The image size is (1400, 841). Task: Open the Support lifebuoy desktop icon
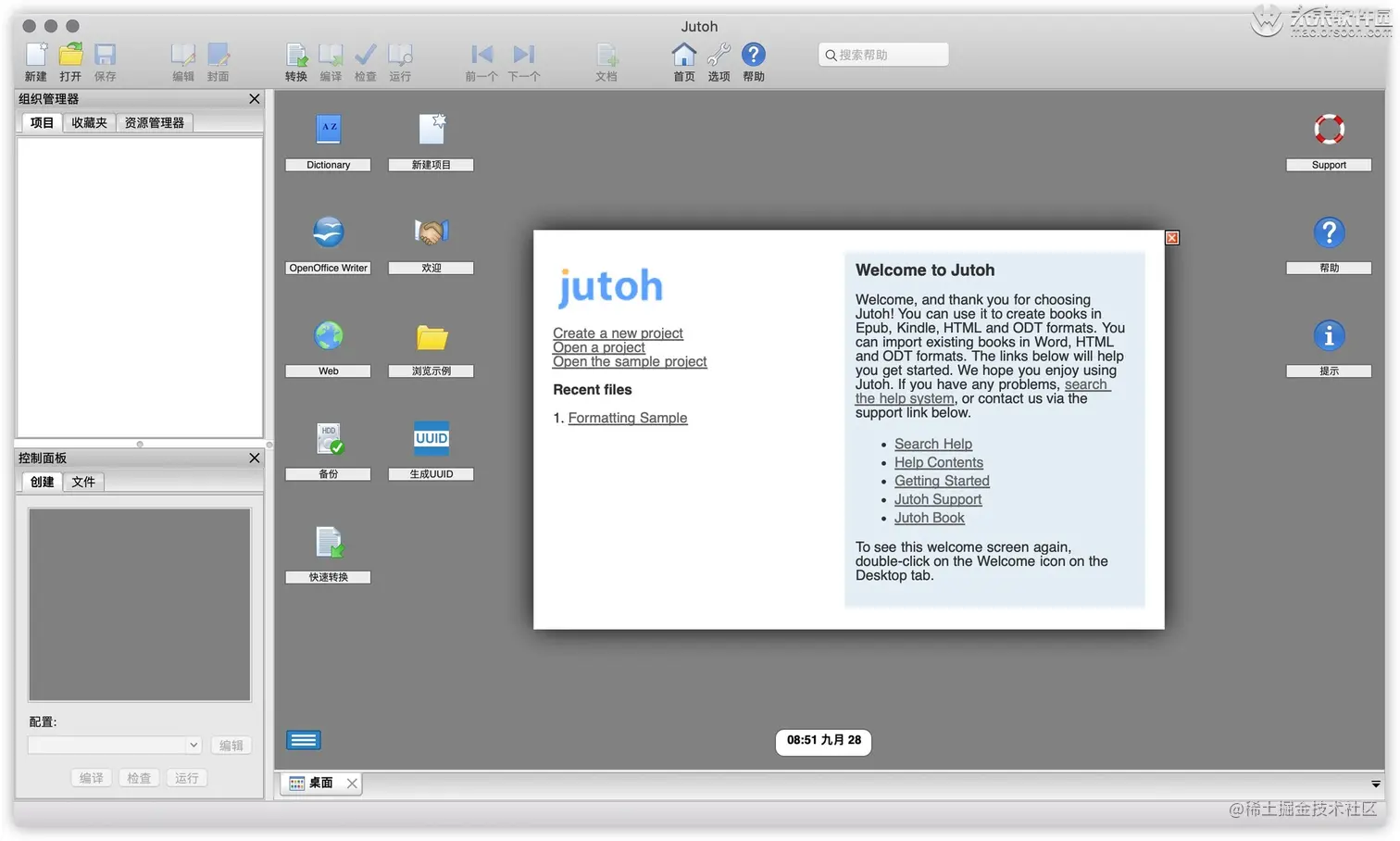(1329, 129)
